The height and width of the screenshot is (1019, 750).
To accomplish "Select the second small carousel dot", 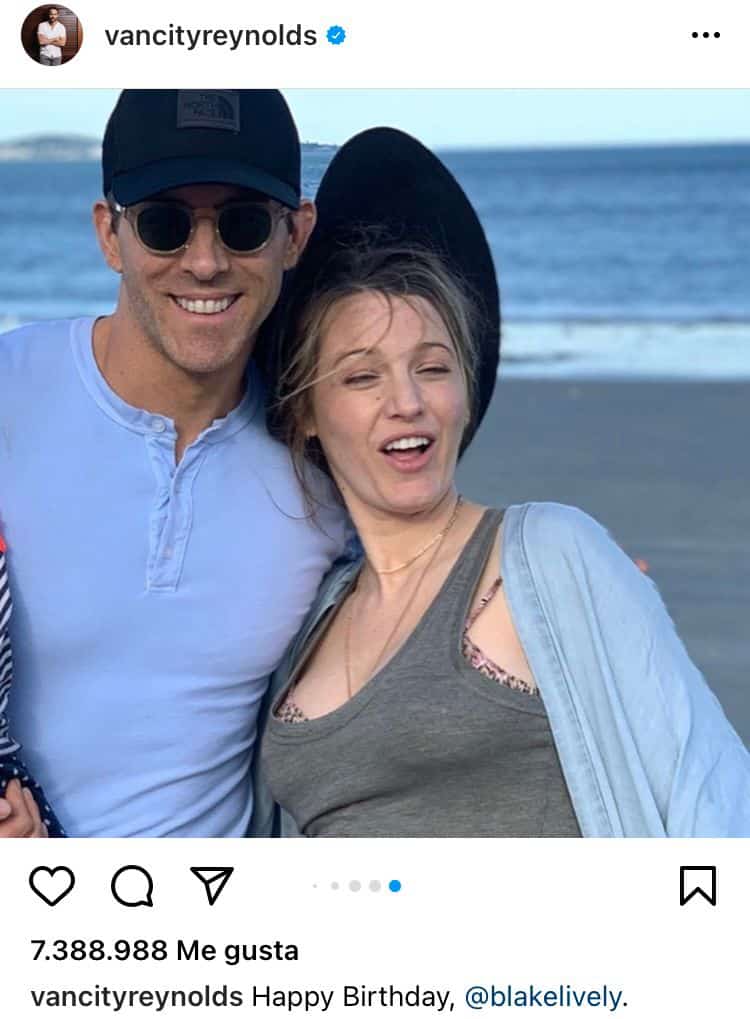I will coord(335,886).
